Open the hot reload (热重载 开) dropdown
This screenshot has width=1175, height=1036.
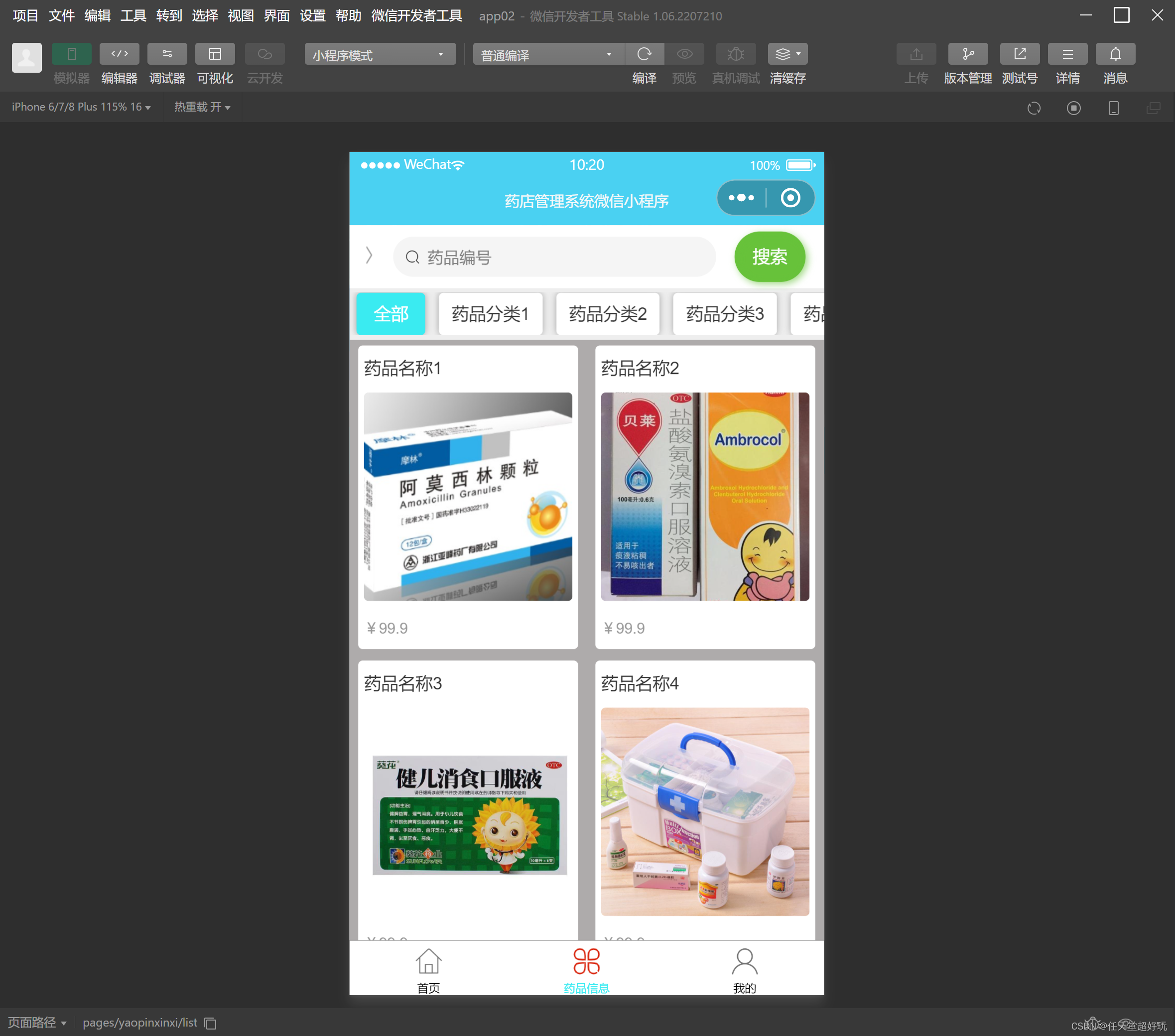point(202,107)
